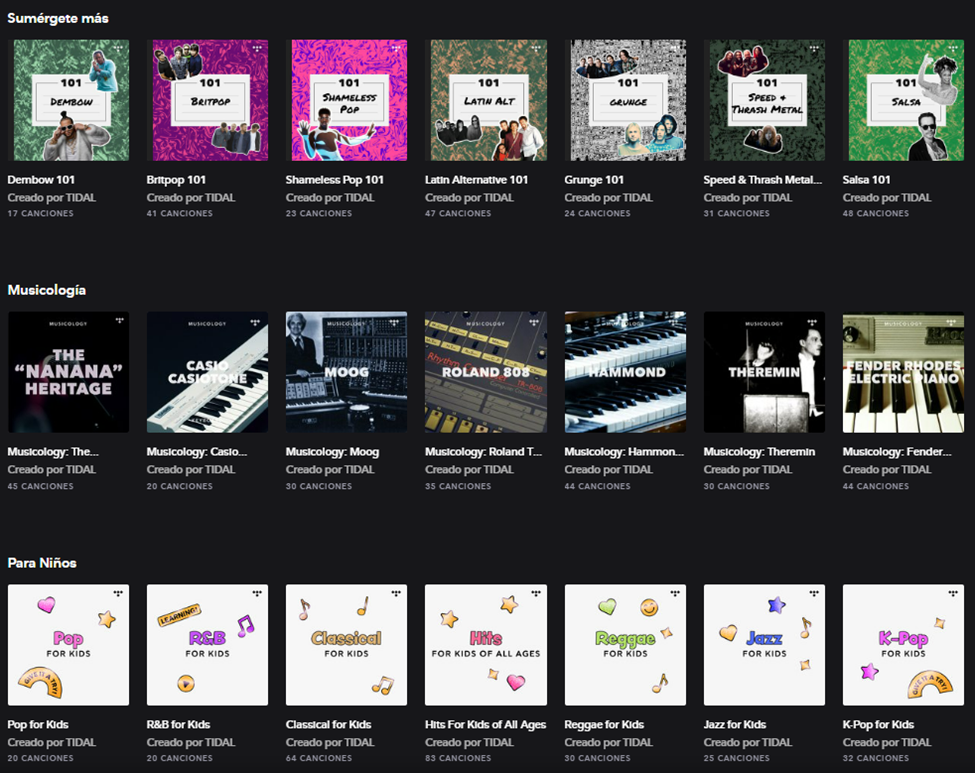
Task: Select the Reggae for Kids cover
Action: tap(625, 645)
